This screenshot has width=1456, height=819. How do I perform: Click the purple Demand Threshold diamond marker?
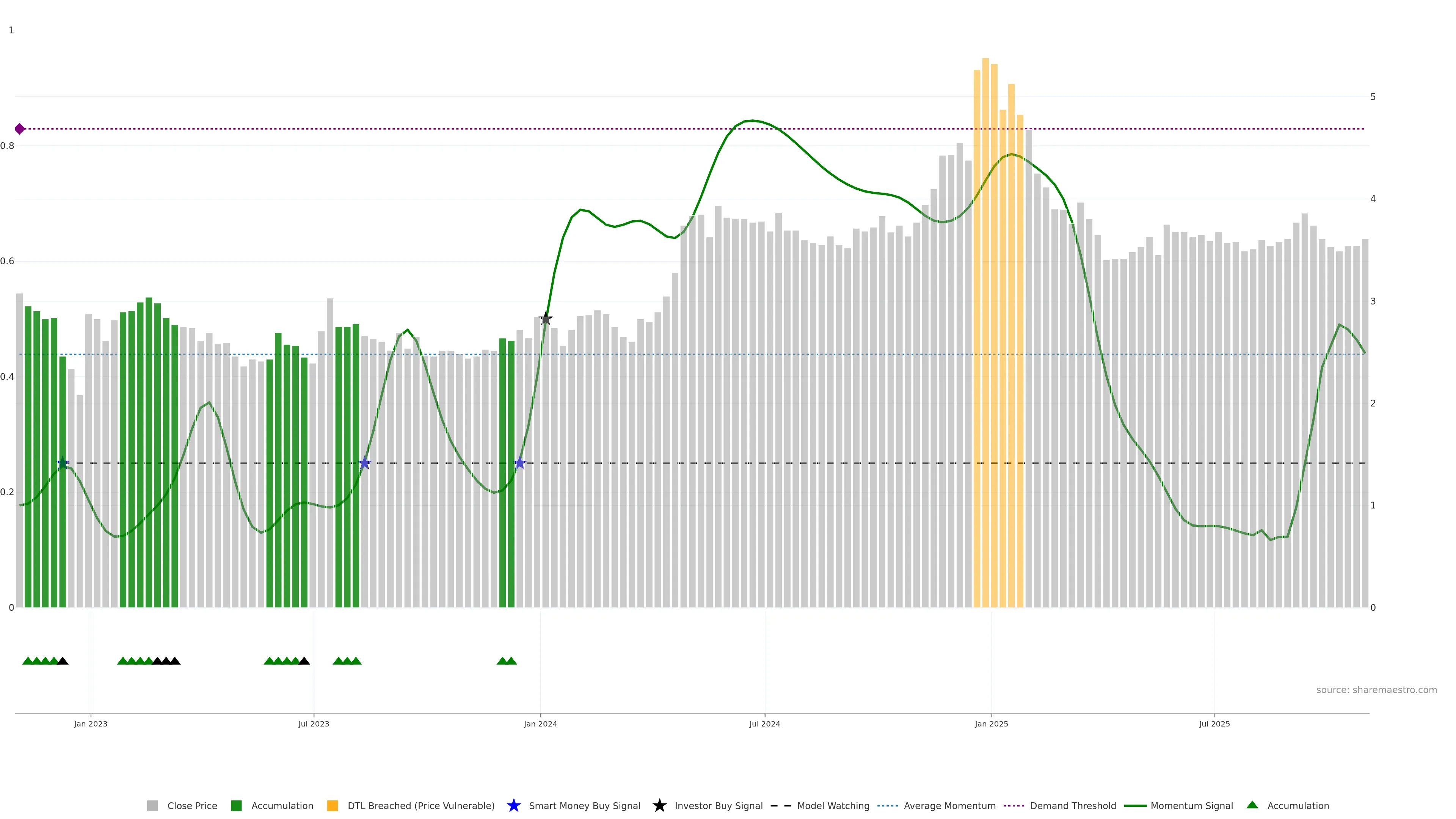(20, 129)
